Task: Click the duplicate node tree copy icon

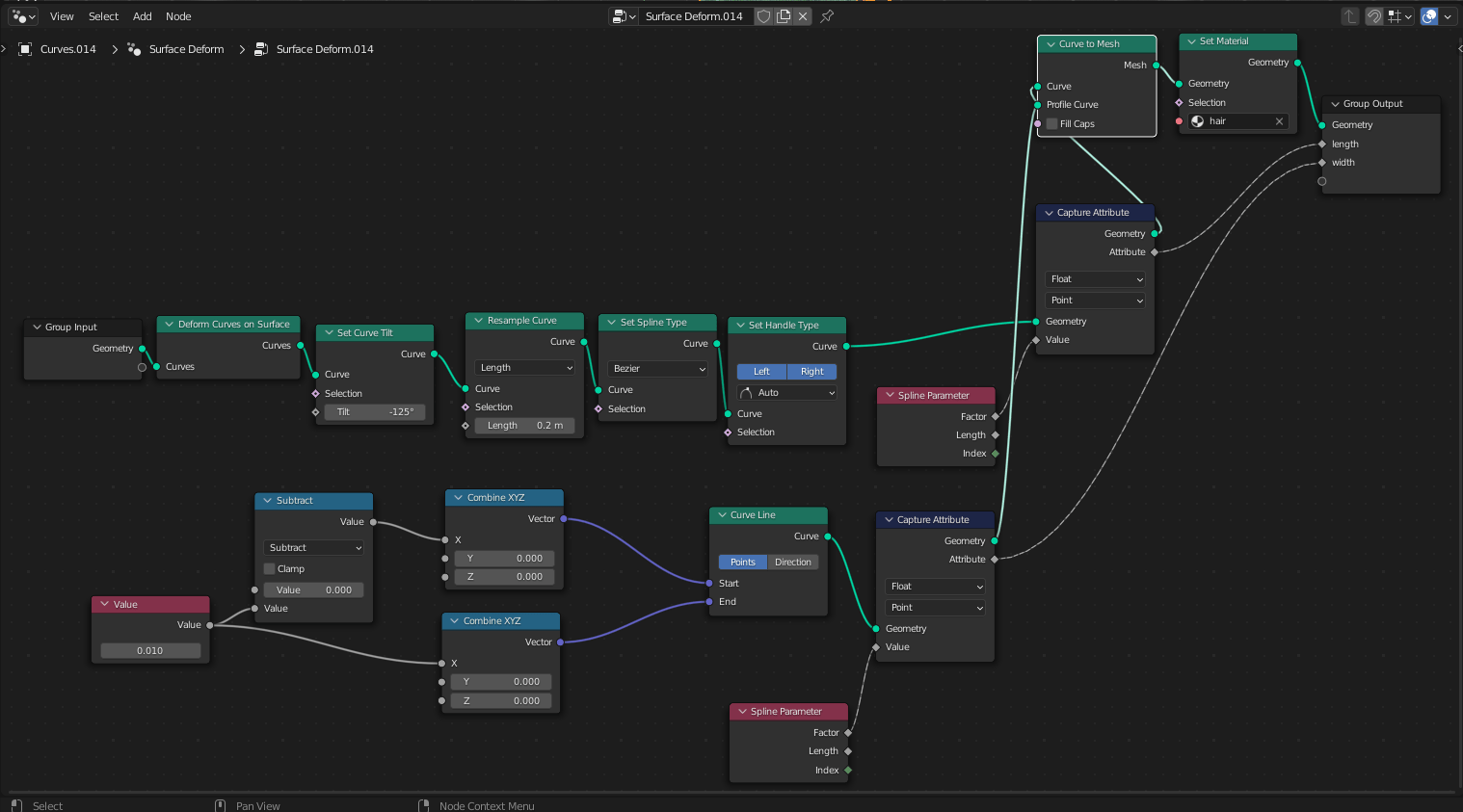Action: click(782, 15)
